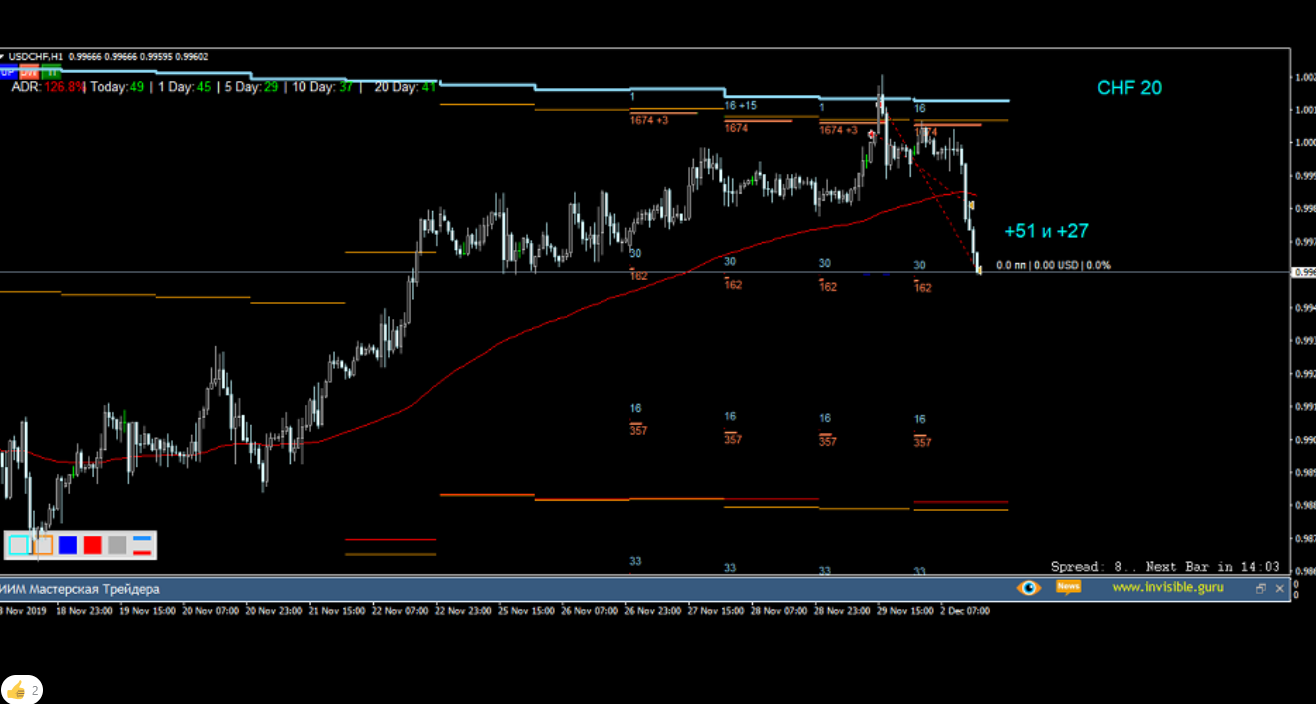The width and height of the screenshot is (1316, 704).
Task: Click the green button beside DN
Action: [x=52, y=73]
